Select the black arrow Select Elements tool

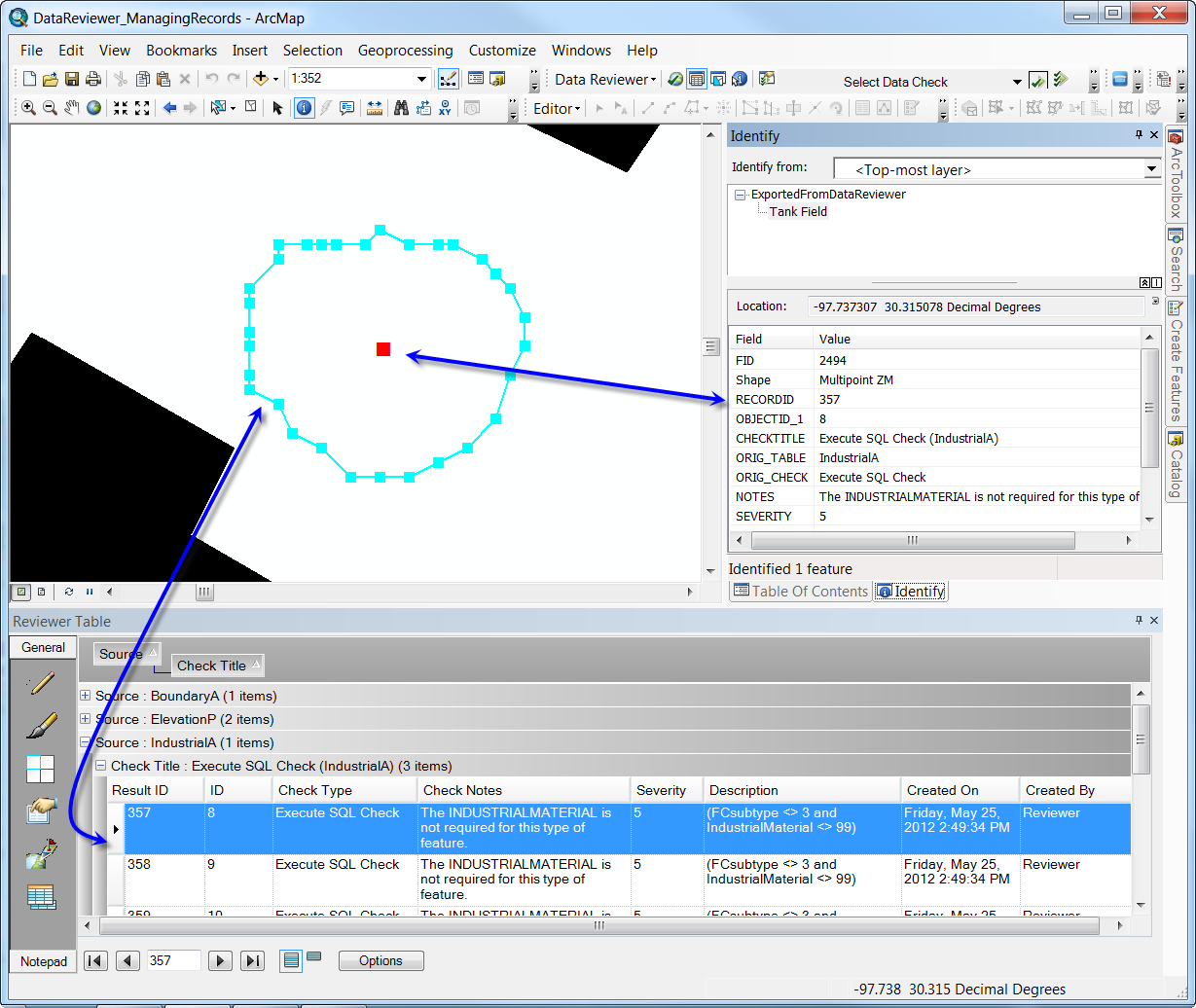point(277,108)
